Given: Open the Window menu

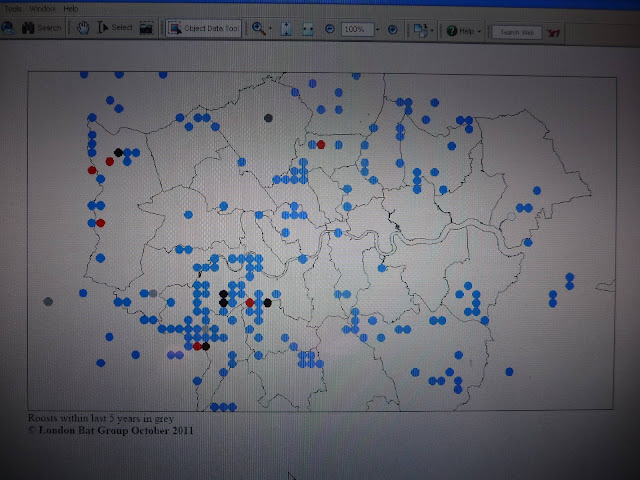Looking at the screenshot, I should coord(42,8).
